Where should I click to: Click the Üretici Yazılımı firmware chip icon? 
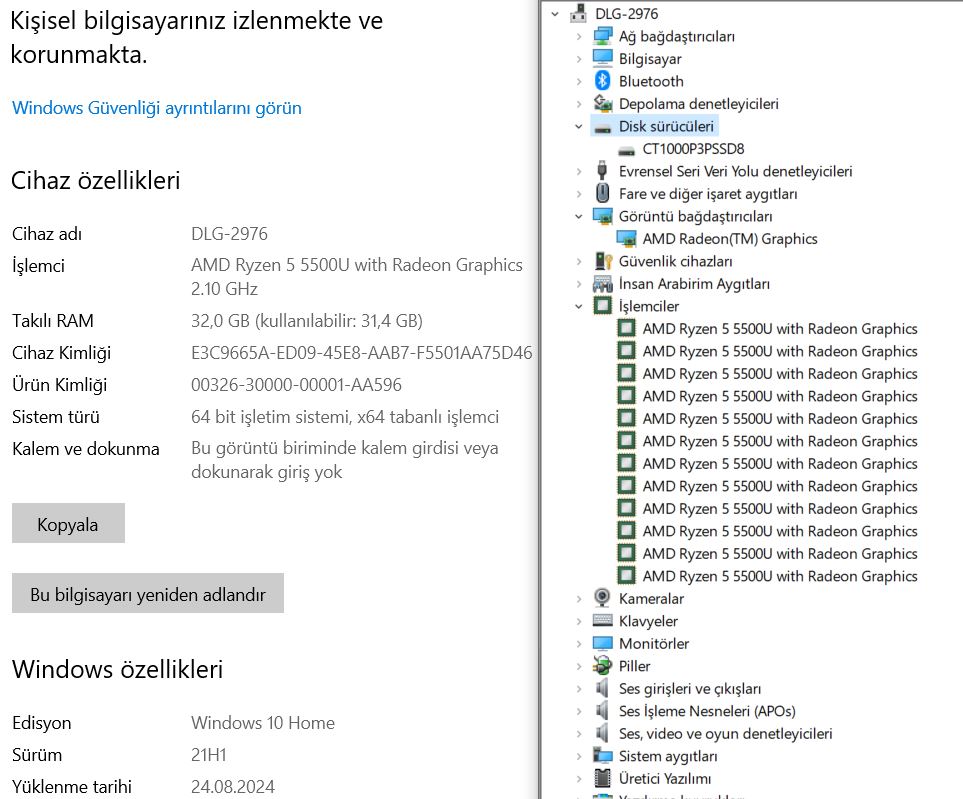coord(602,778)
